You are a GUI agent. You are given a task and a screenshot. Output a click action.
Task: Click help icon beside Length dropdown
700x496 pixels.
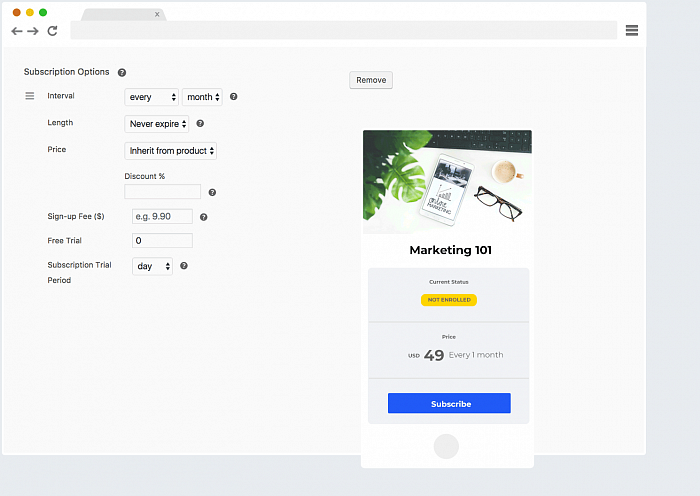tap(200, 124)
